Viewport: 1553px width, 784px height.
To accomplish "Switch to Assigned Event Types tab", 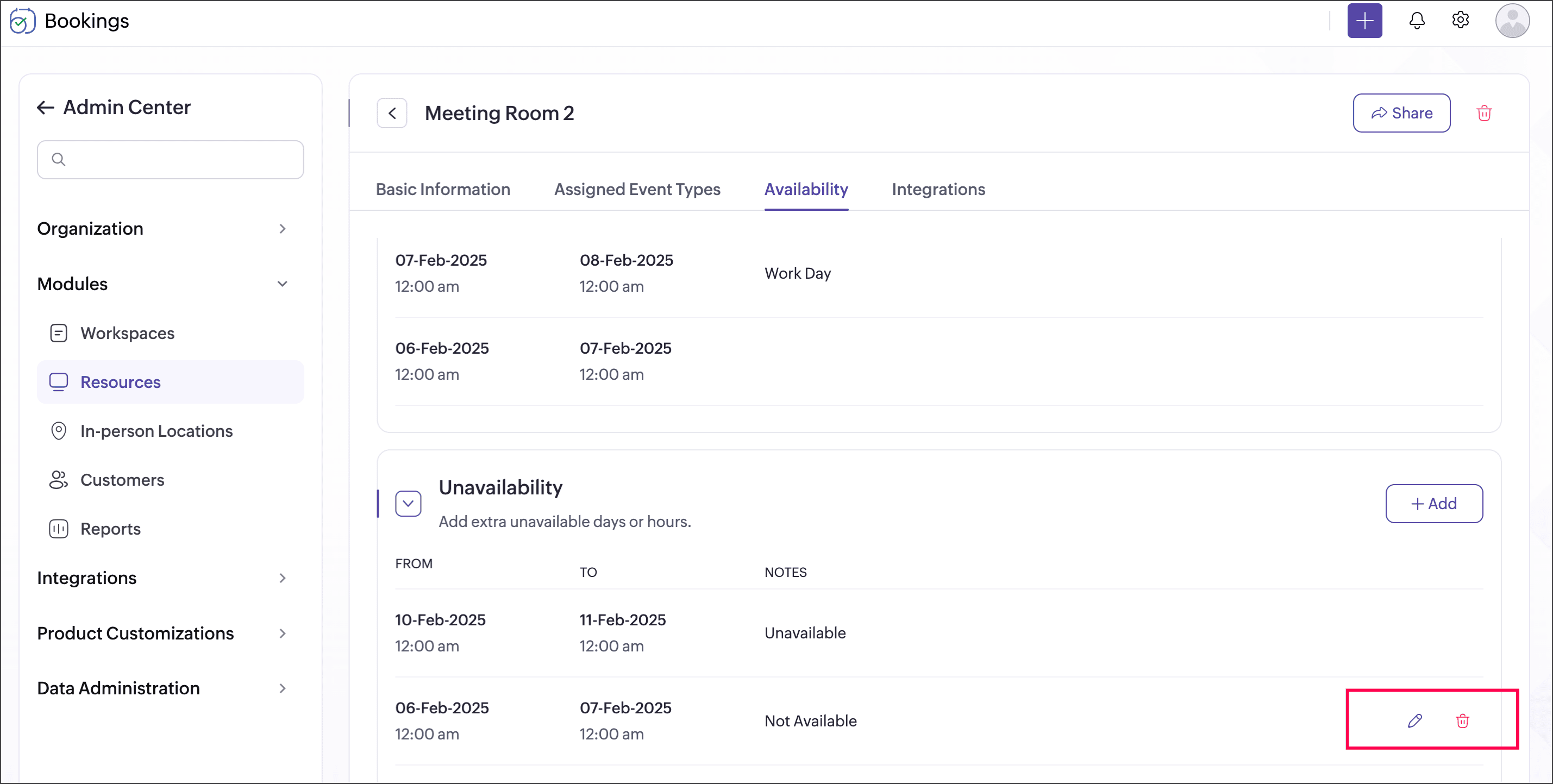I will point(637,189).
